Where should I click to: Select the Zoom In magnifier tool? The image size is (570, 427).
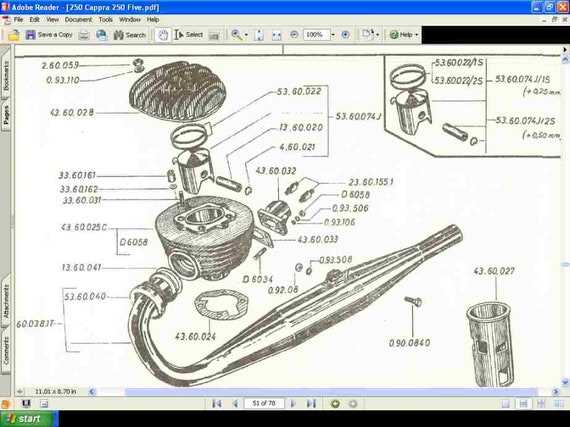[237, 35]
